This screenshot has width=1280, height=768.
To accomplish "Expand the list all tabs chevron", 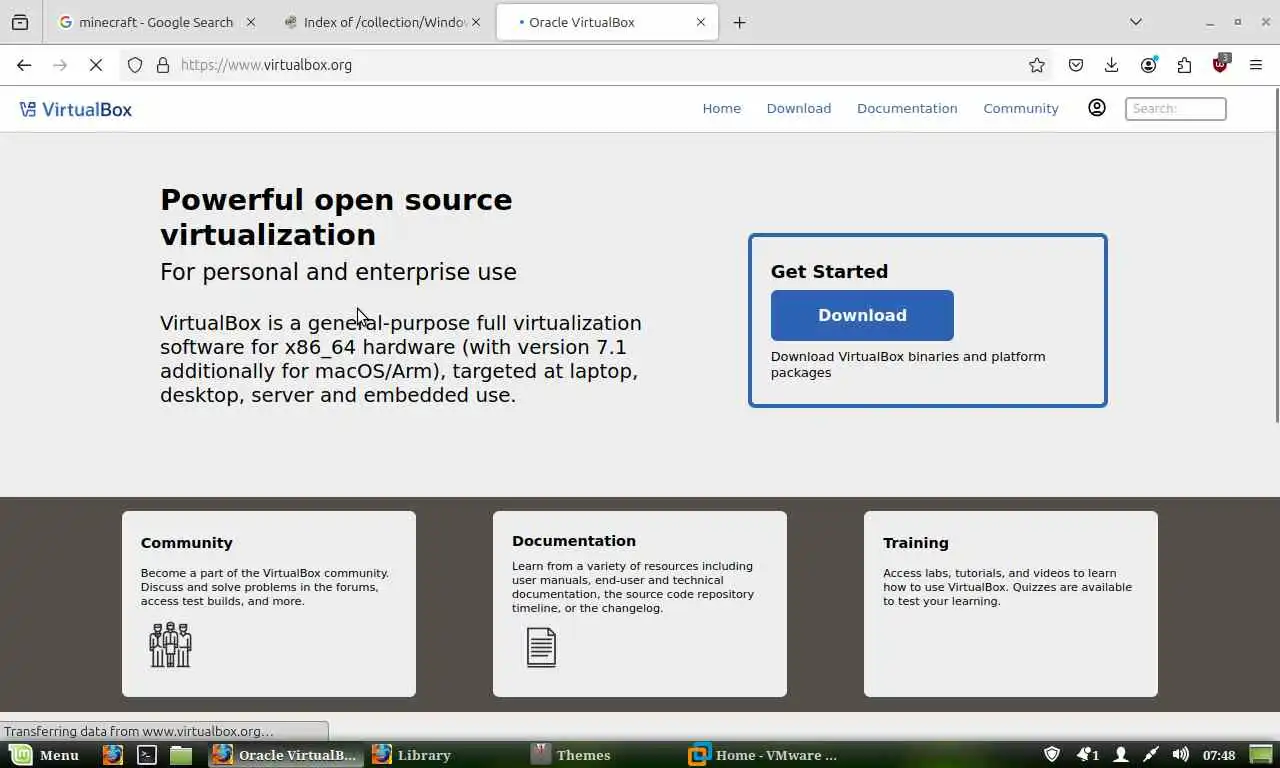I will coord(1136,22).
